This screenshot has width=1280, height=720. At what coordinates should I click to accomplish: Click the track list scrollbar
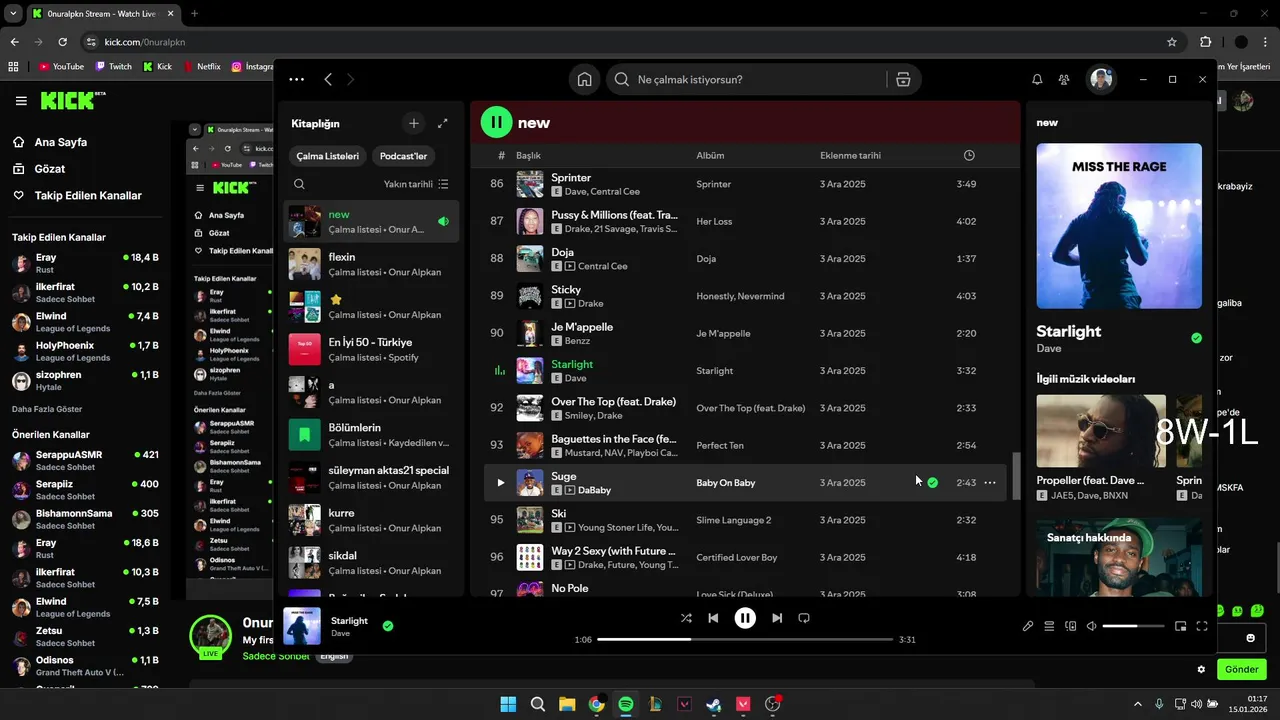pyautogui.click(x=1014, y=475)
